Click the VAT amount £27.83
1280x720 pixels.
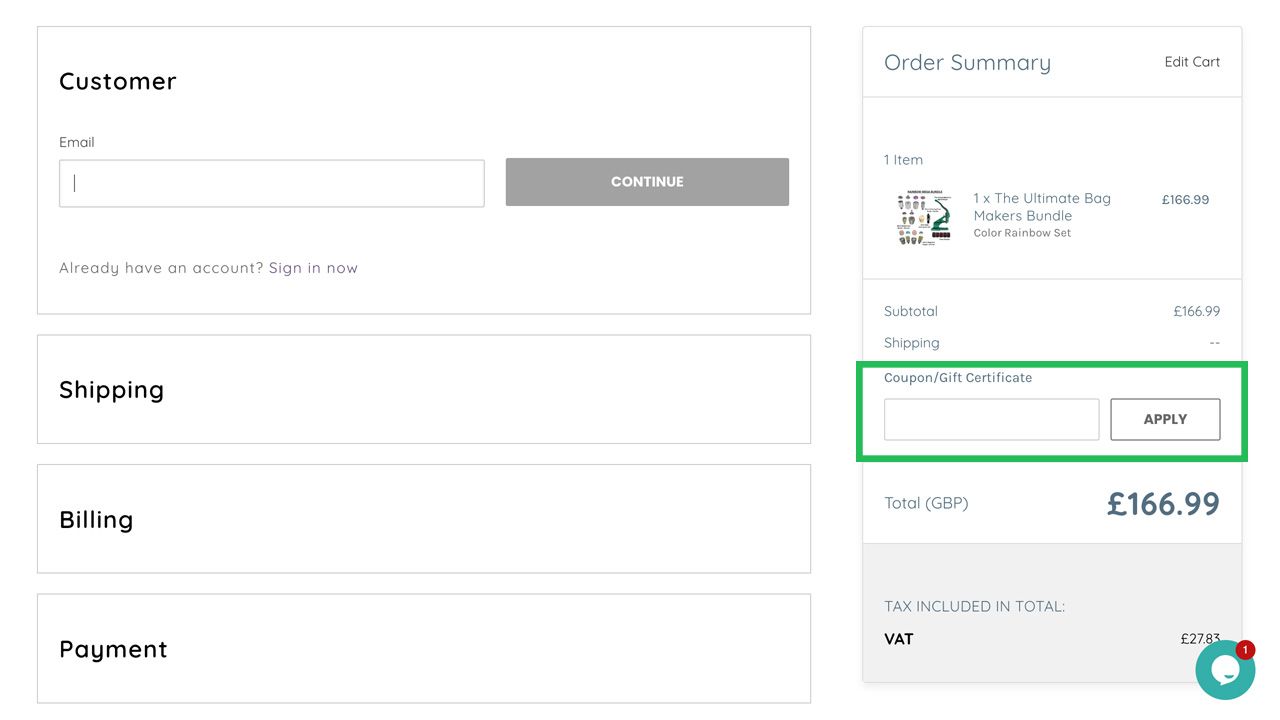point(1200,639)
